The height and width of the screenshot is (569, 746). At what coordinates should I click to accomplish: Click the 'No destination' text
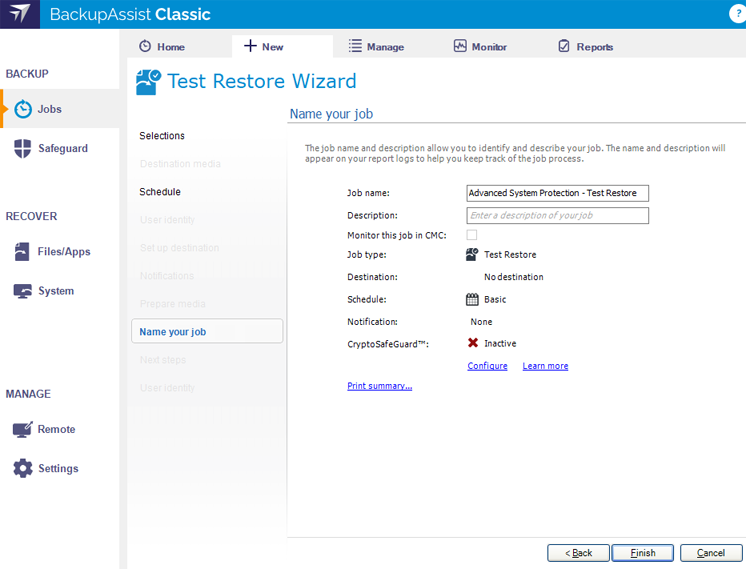(513, 277)
